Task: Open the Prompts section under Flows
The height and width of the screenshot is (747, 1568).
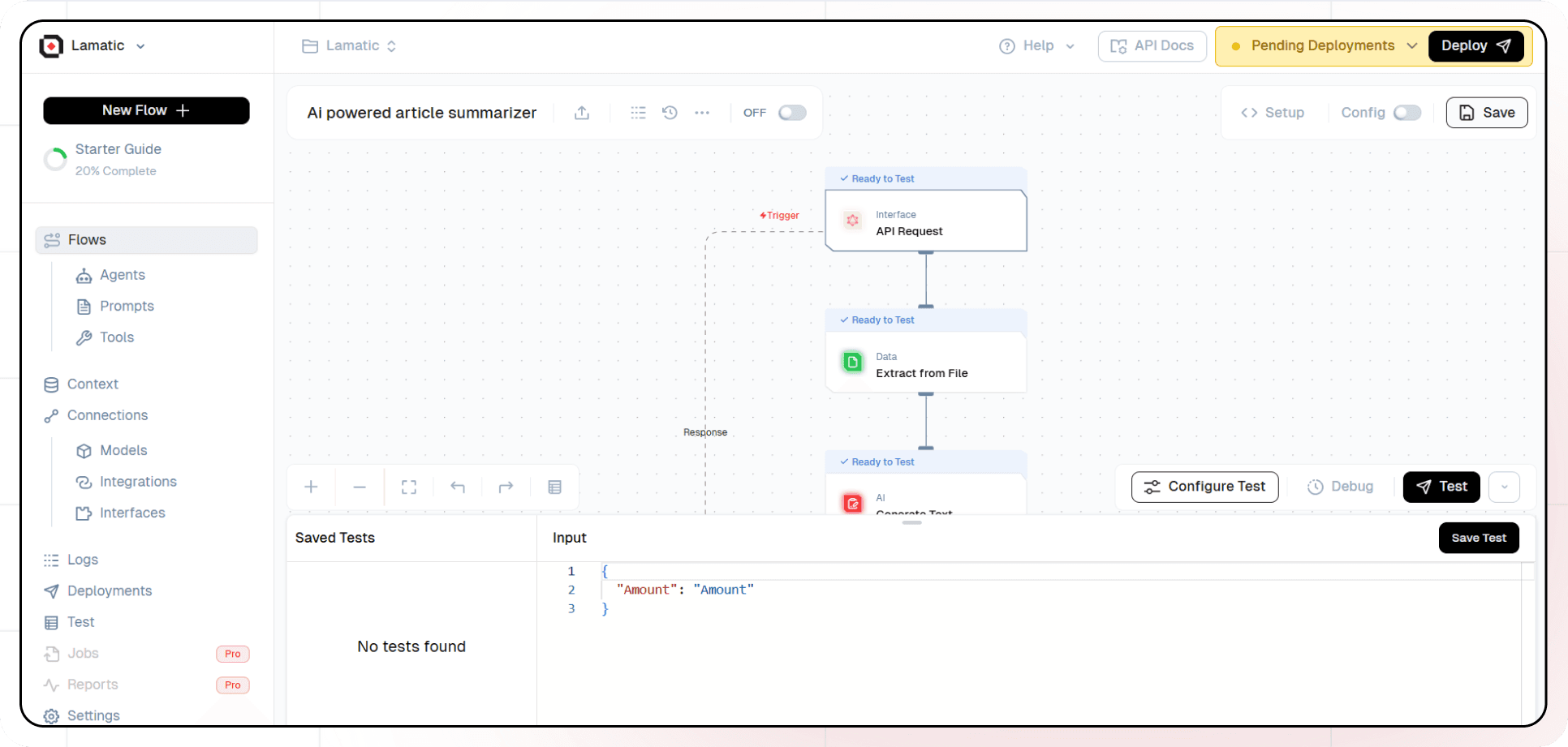Action: [x=126, y=306]
